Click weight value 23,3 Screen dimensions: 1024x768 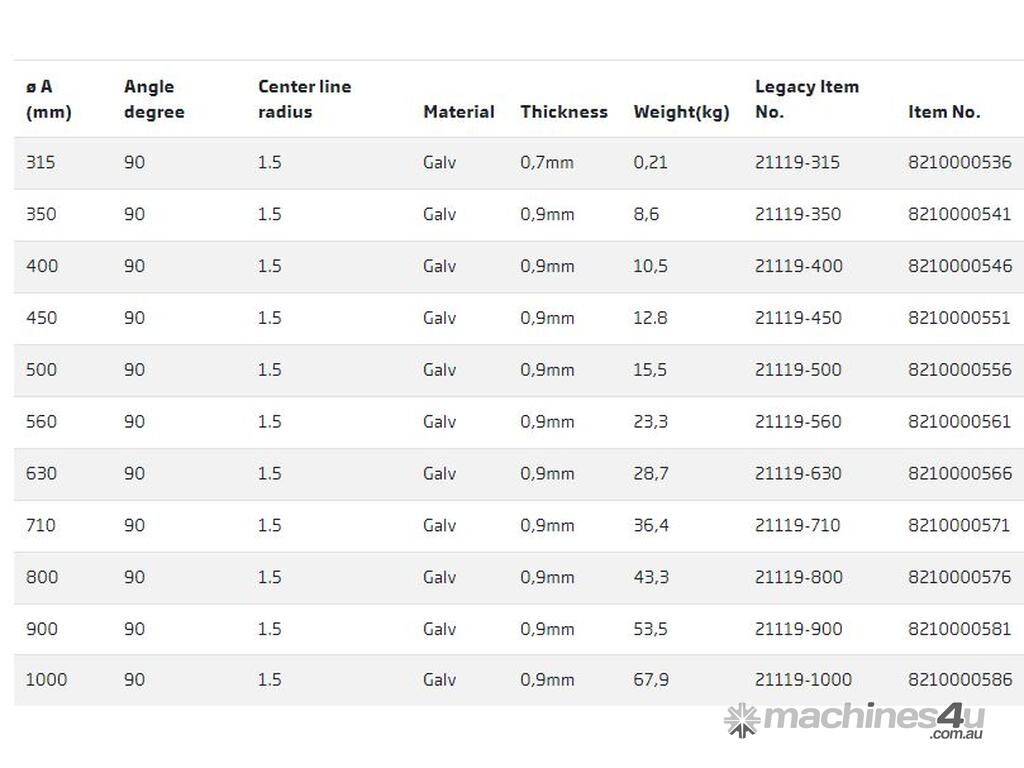point(650,422)
